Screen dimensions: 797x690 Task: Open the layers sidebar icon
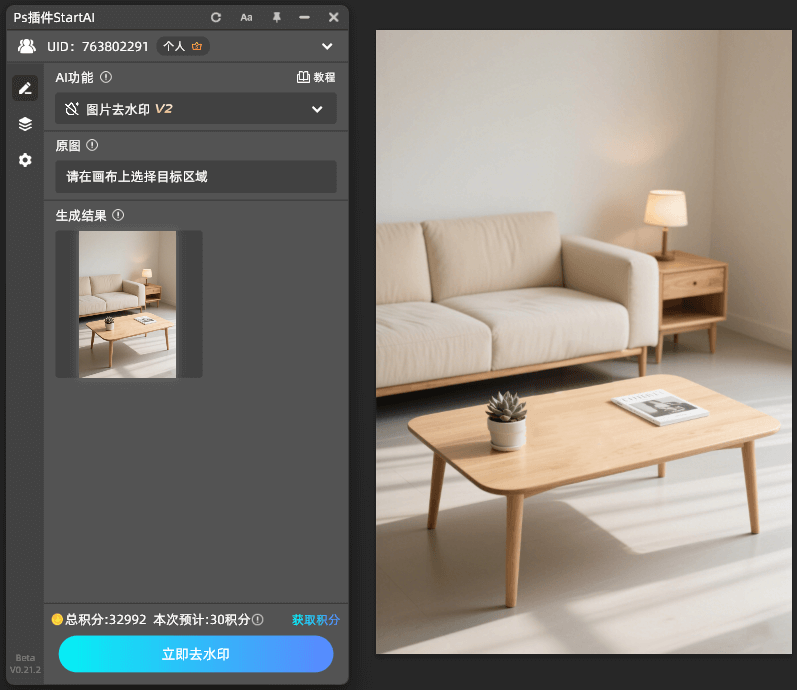click(25, 124)
